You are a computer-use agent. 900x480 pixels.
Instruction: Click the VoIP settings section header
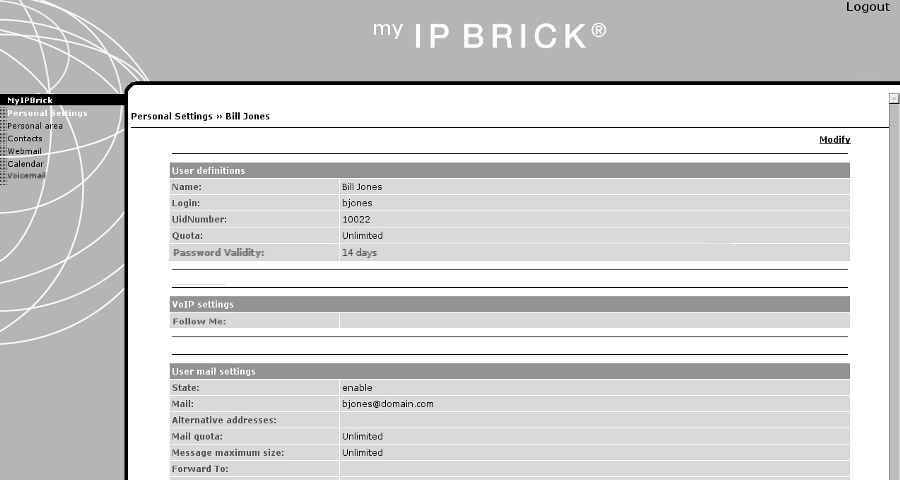[510, 304]
